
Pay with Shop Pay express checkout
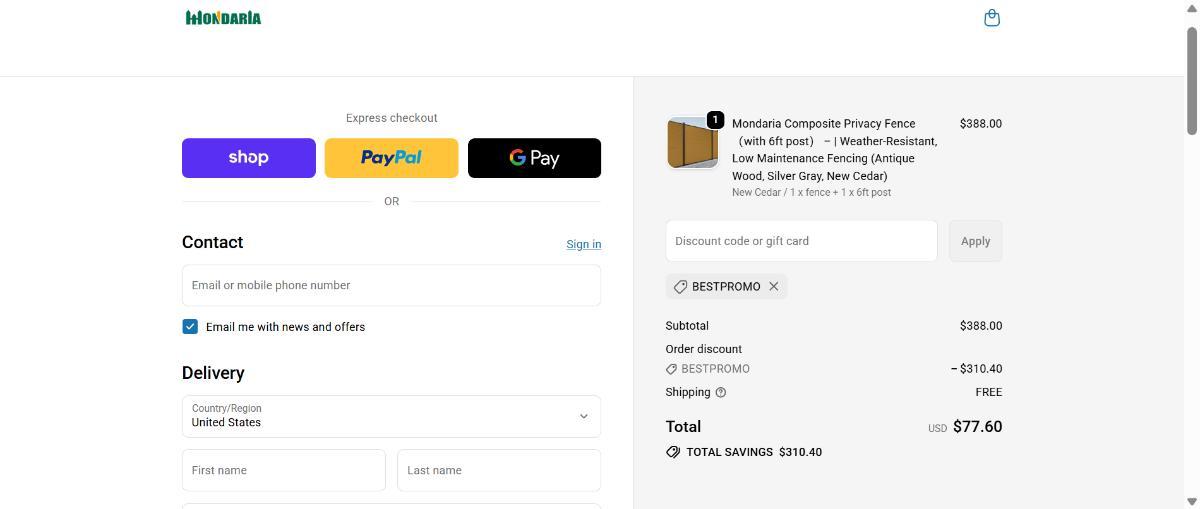coord(248,158)
